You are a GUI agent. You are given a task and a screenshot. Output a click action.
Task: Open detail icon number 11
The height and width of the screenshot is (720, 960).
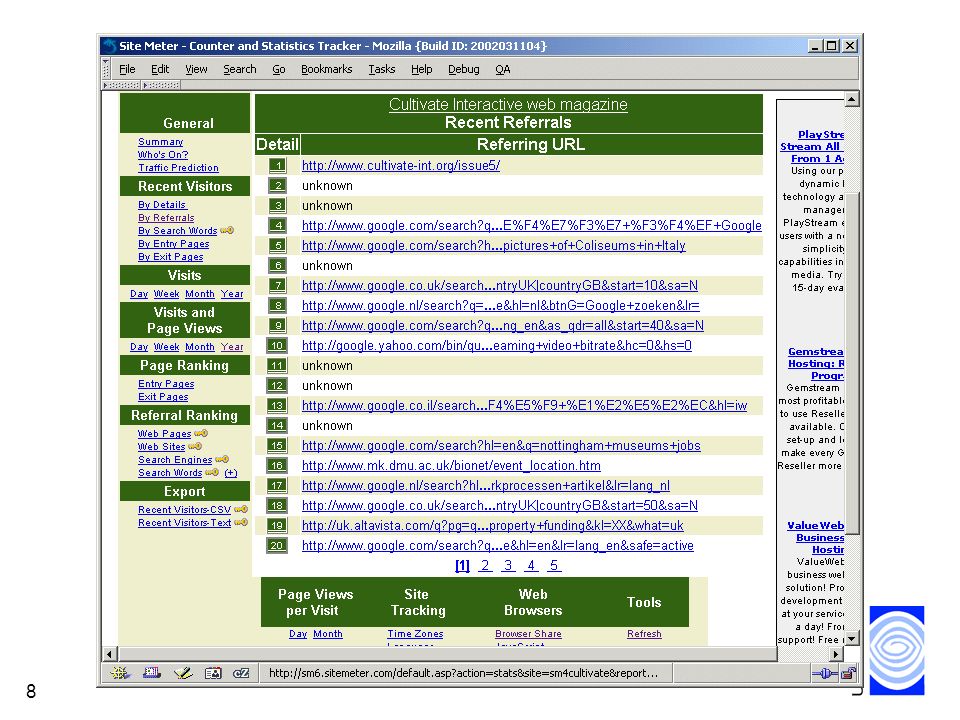click(277, 366)
